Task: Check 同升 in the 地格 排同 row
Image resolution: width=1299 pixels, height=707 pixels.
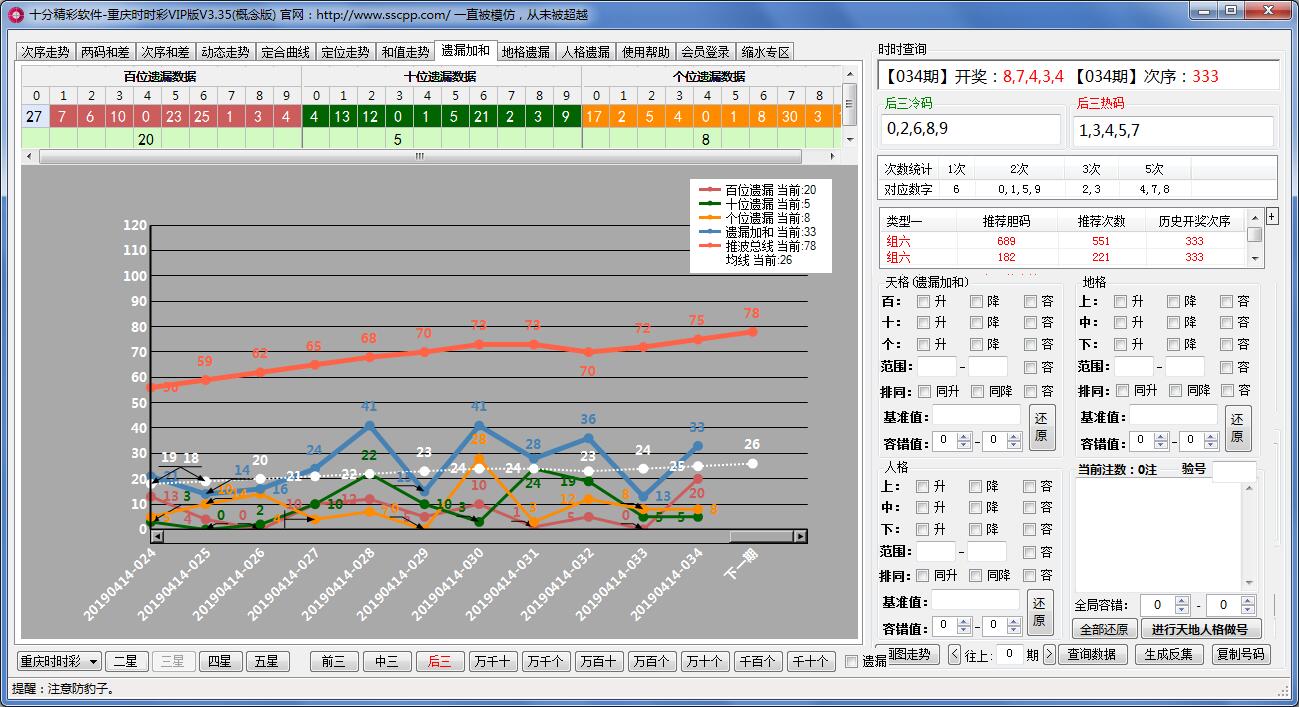Action: click(x=1121, y=391)
